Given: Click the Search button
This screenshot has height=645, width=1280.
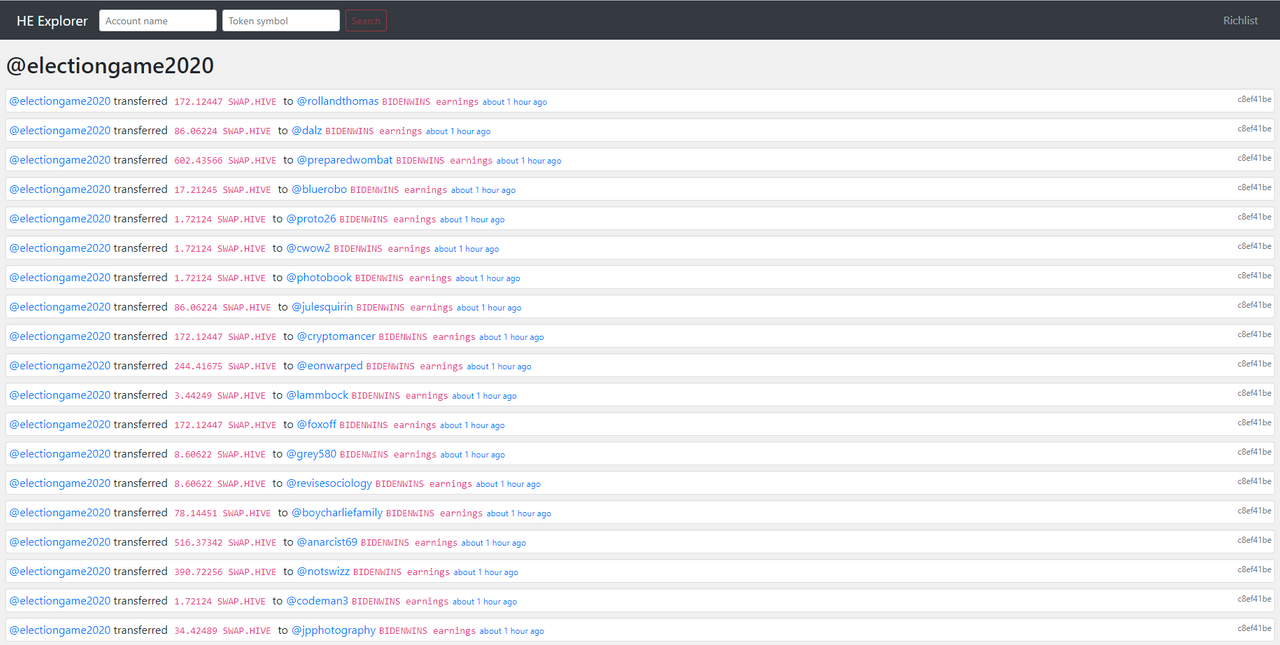Looking at the screenshot, I should (366, 20).
